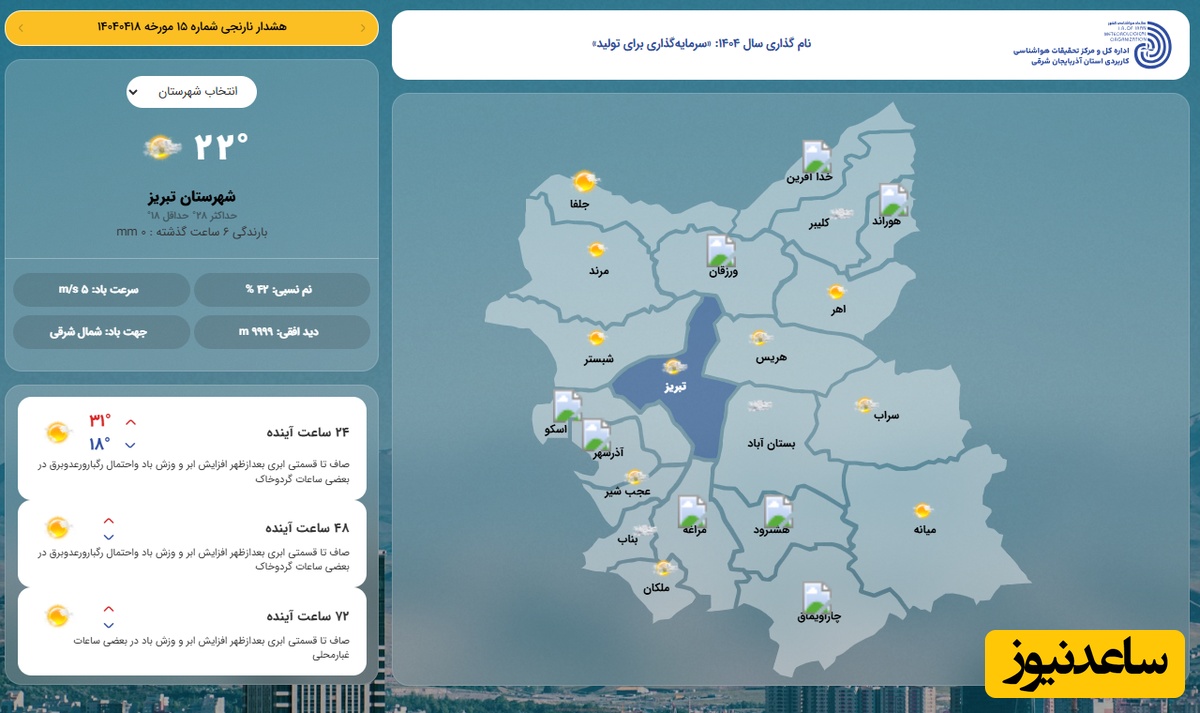Click the weather icon above Marand (مرند)
Screen dimensions: 1200x713
coord(597,249)
